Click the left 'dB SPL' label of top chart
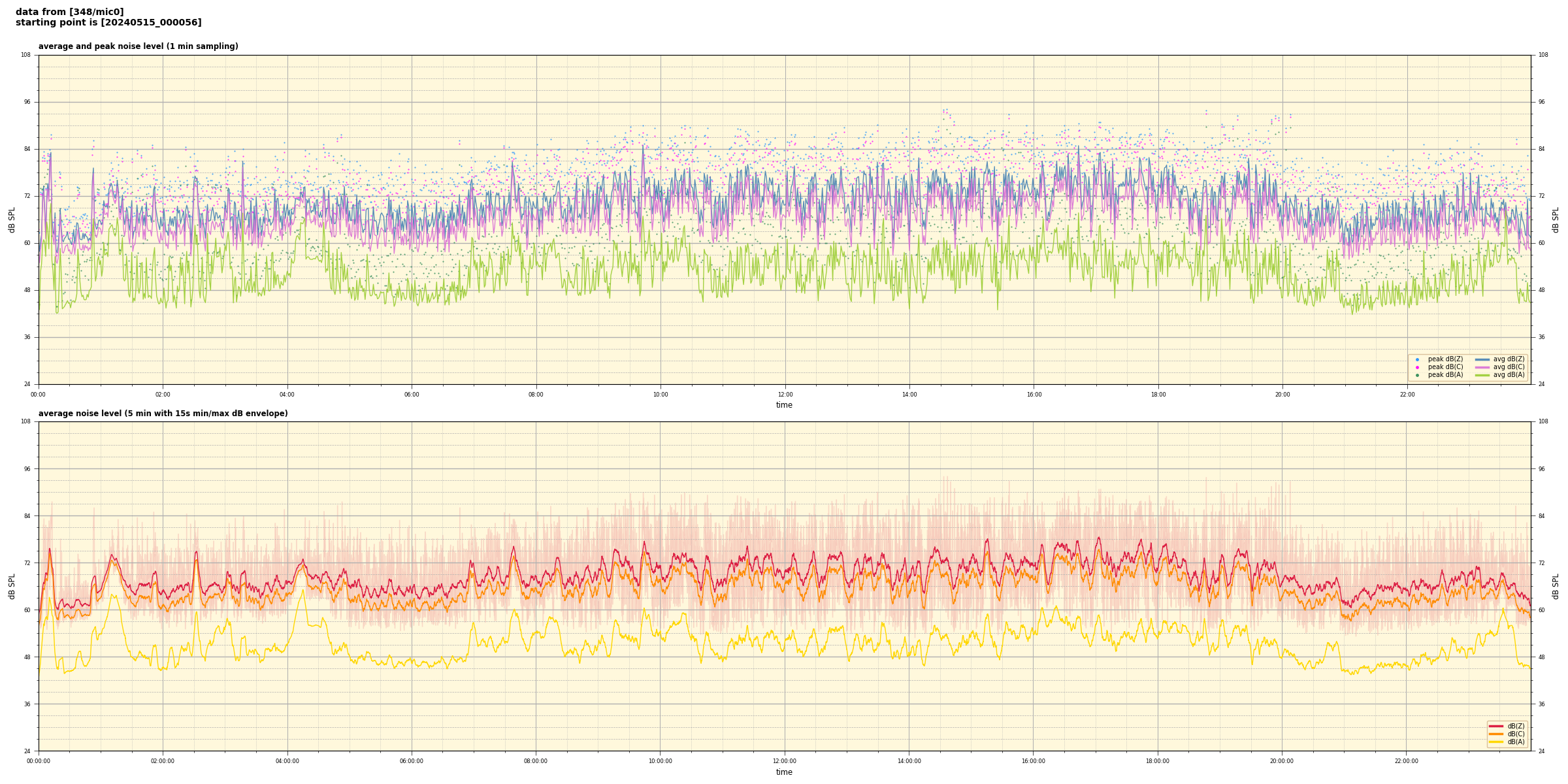1568x784 pixels. point(12,220)
